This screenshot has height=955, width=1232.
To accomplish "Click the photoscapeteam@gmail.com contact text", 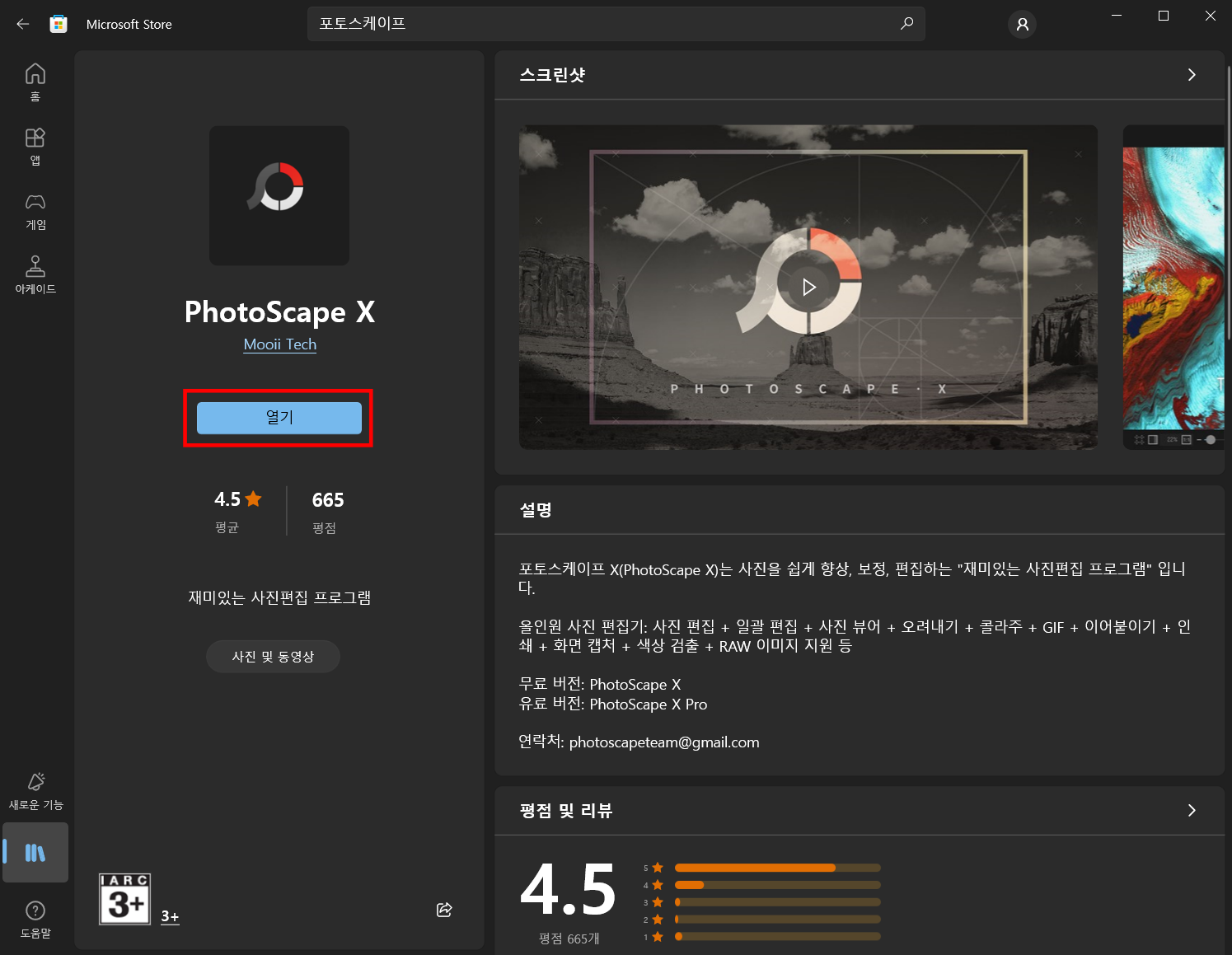I will (x=664, y=742).
